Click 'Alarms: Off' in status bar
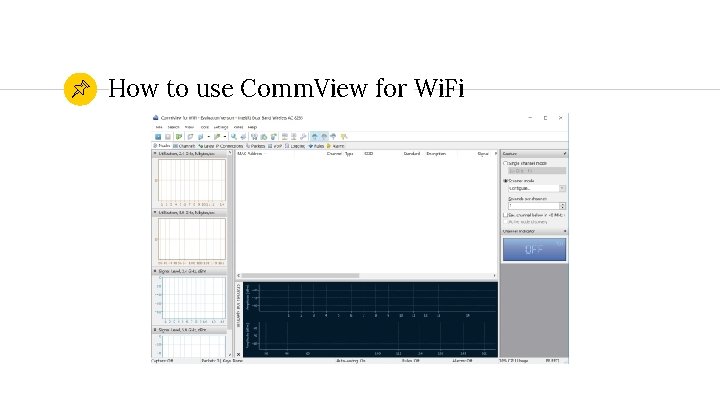The width and height of the screenshot is (720, 405). [x=462, y=361]
